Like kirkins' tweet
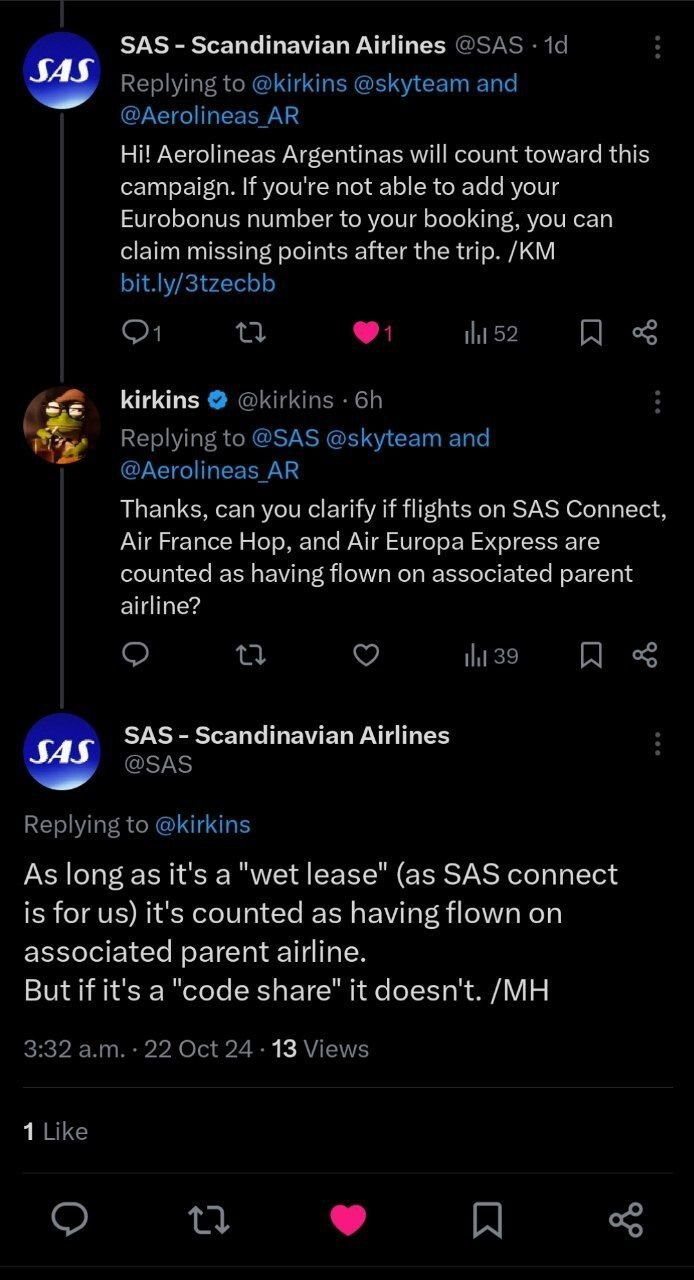Viewport: 694px width, 1280px height. pyautogui.click(x=367, y=655)
